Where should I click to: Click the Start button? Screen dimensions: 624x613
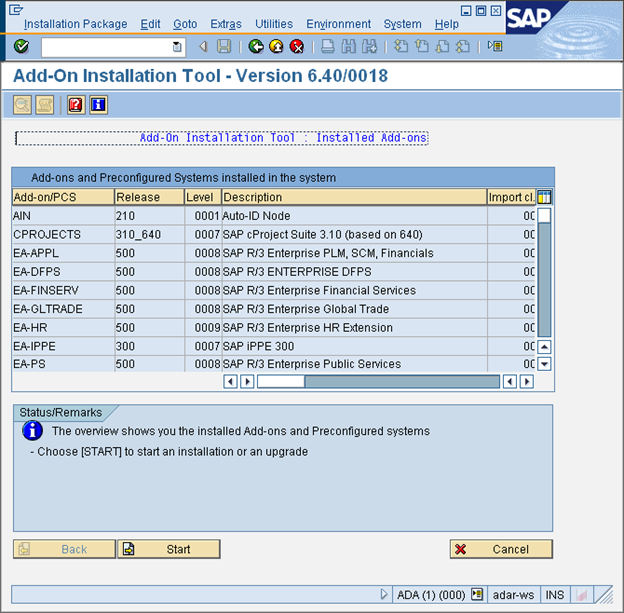click(x=169, y=549)
